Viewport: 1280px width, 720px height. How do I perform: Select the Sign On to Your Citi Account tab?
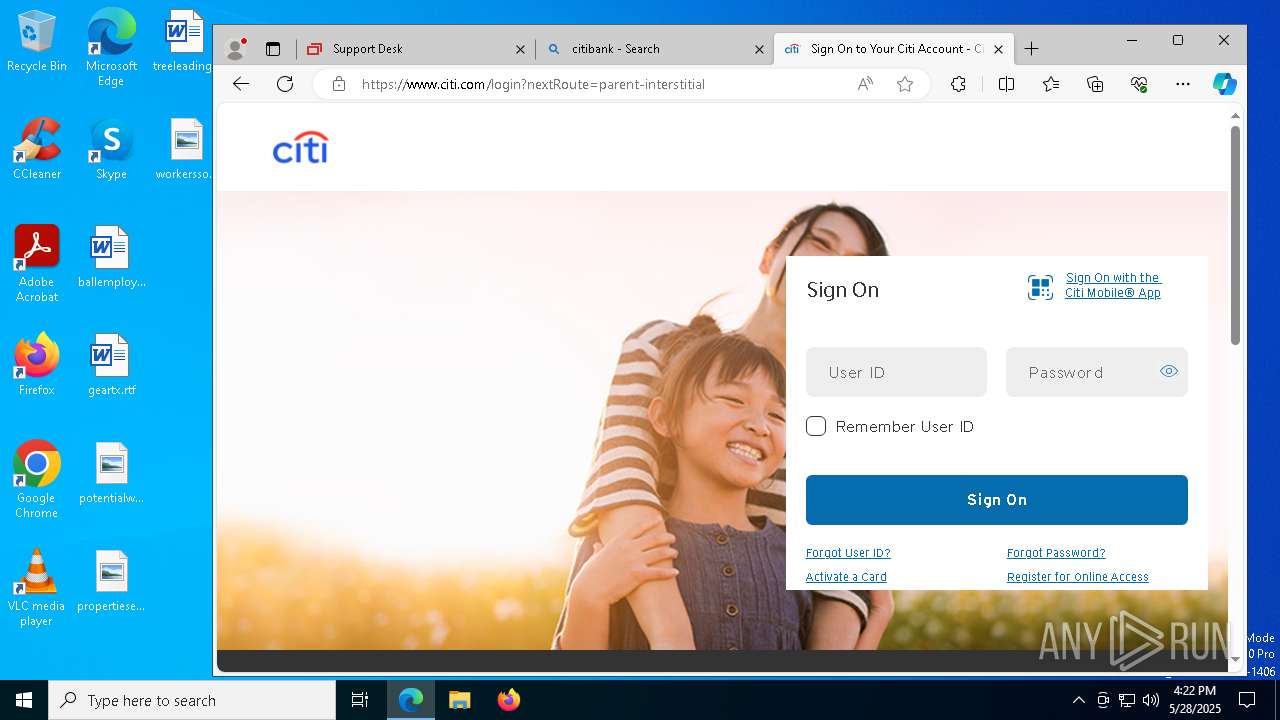(x=894, y=48)
